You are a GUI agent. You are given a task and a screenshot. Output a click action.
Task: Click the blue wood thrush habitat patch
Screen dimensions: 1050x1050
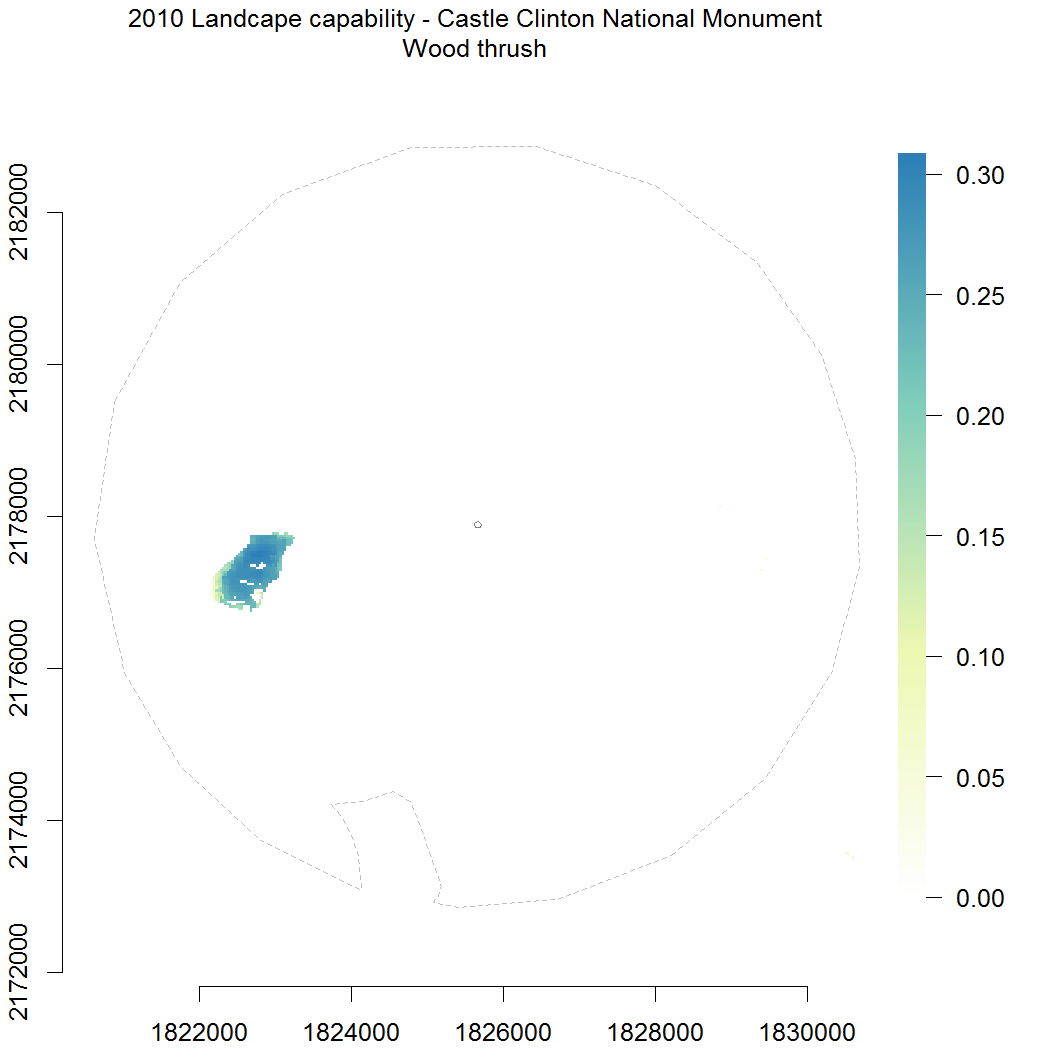[252, 572]
